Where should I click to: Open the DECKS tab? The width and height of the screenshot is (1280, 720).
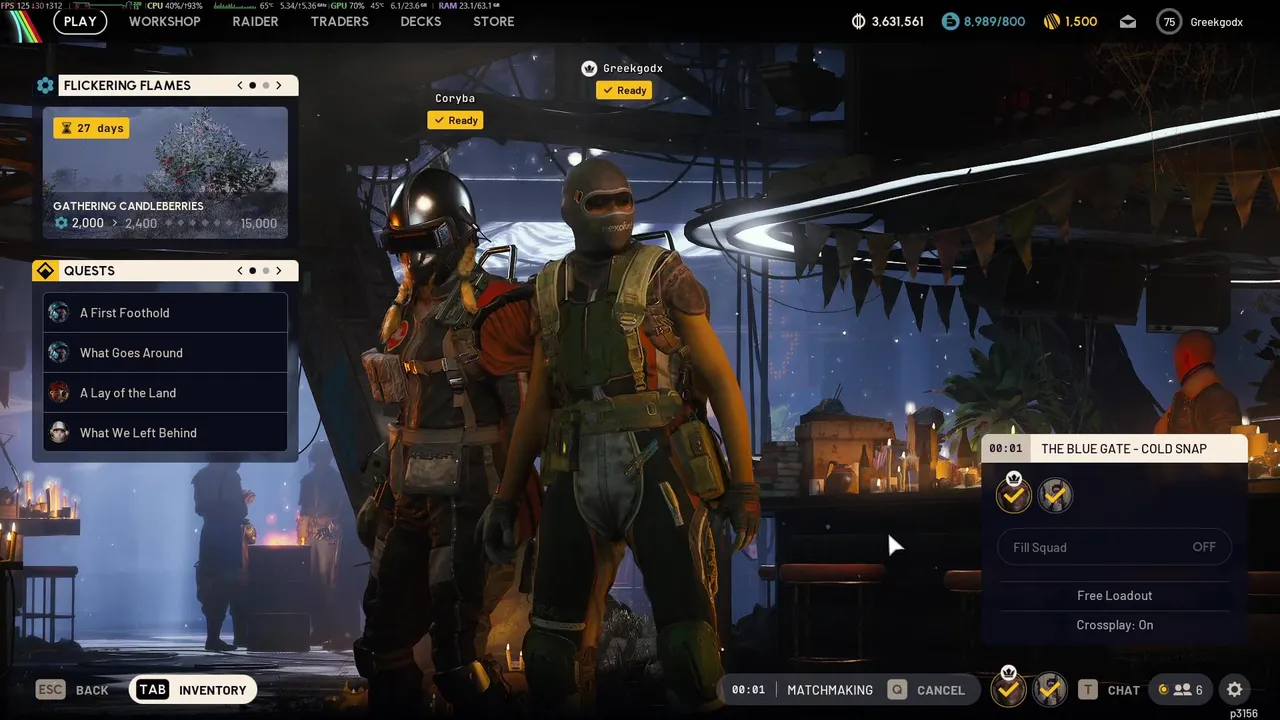tap(421, 21)
